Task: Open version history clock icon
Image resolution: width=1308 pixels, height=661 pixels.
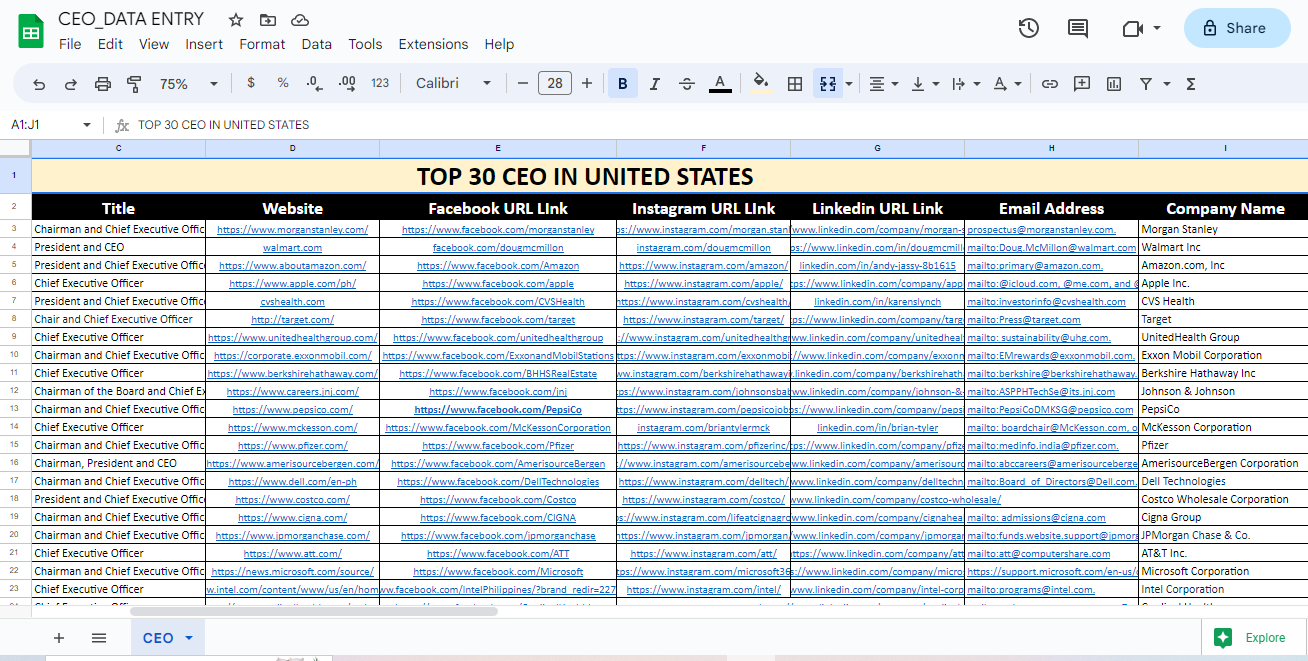Action: (x=1028, y=28)
